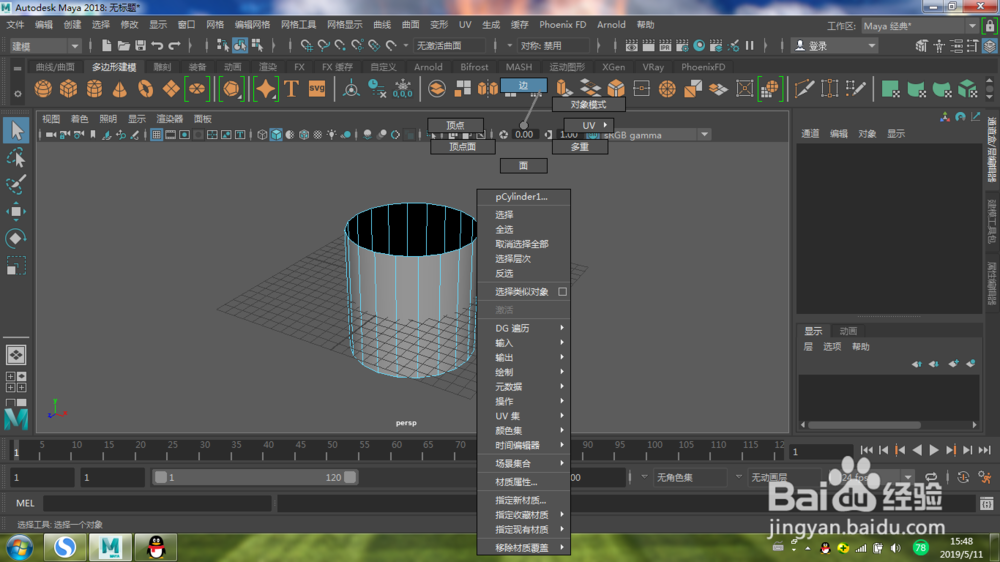
Task: Open QQ penguin from the taskbar
Action: click(x=156, y=547)
